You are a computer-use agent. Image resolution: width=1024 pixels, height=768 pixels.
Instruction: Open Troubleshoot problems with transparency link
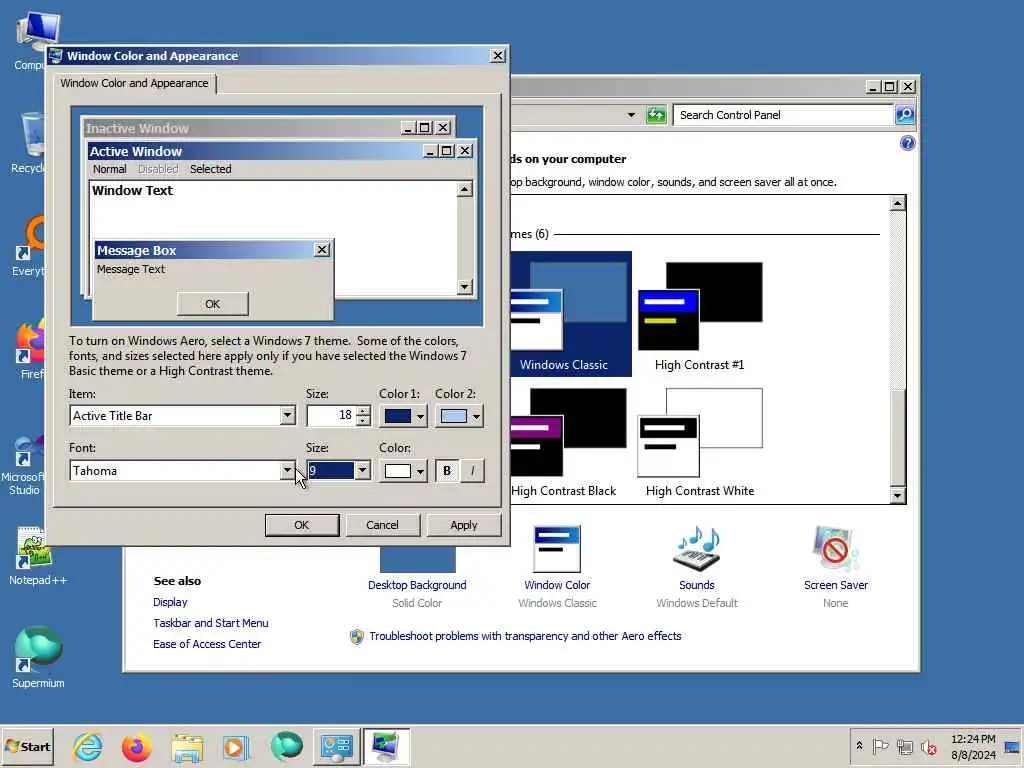[525, 636]
